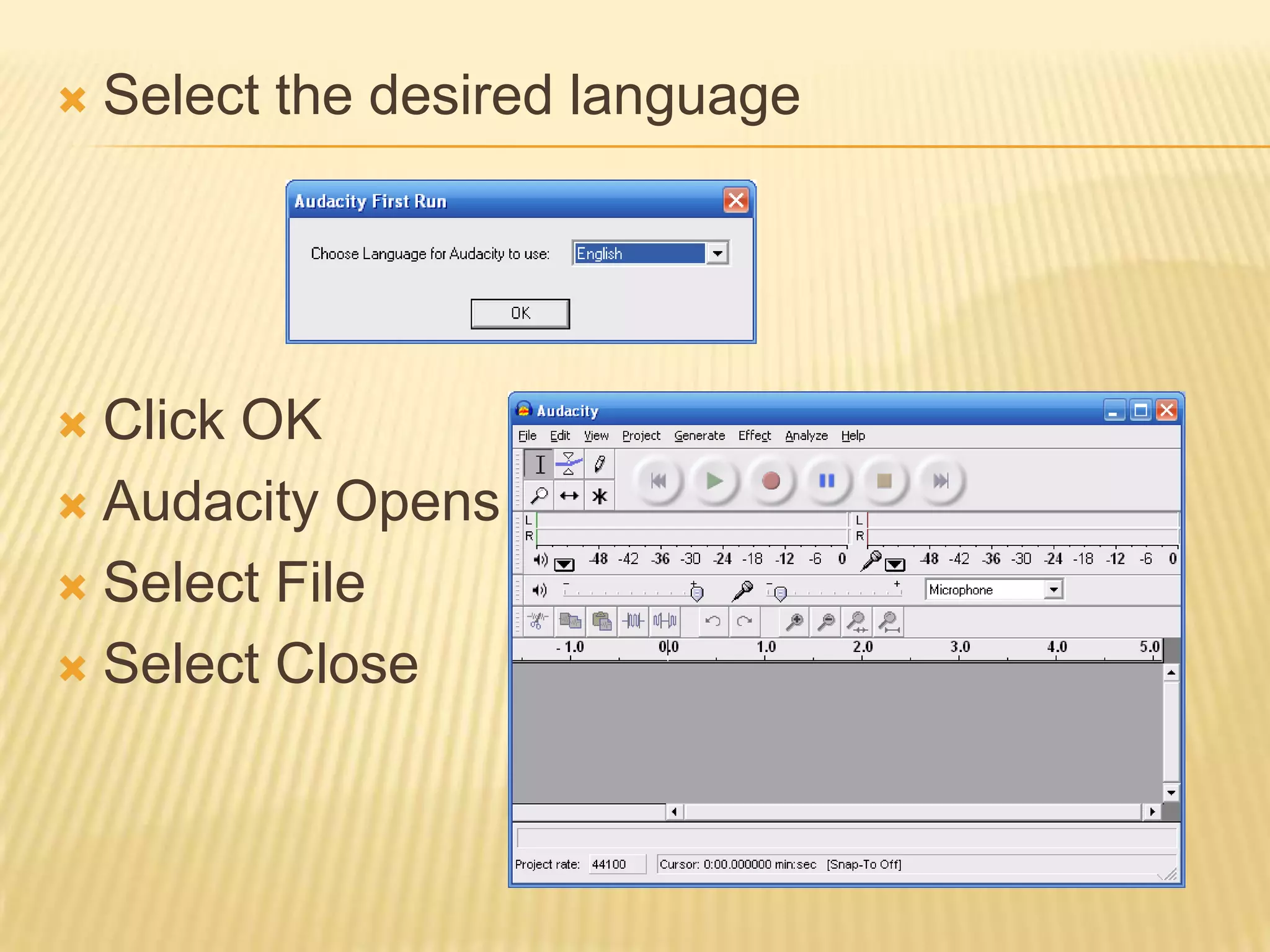The height and width of the screenshot is (952, 1270).
Task: Click the Silence selection icon
Action: (x=665, y=620)
